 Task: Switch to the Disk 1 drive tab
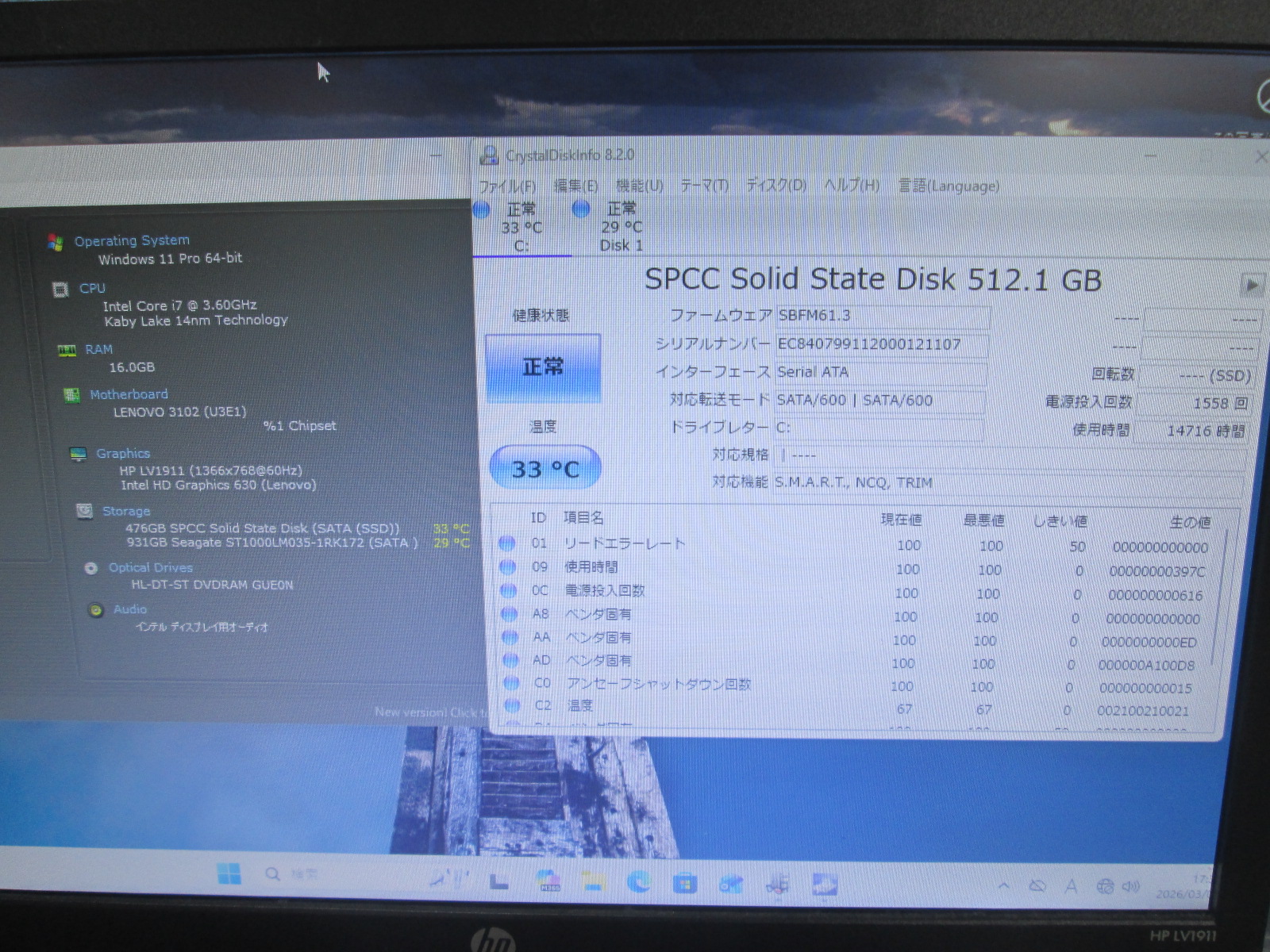point(621,228)
